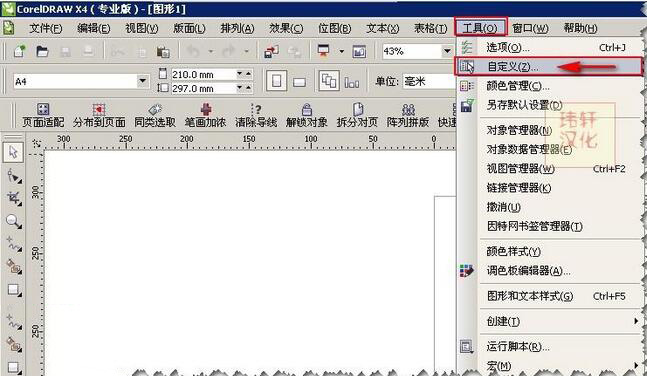Open the 文件 menu
647x376 pixels.
coord(46,28)
